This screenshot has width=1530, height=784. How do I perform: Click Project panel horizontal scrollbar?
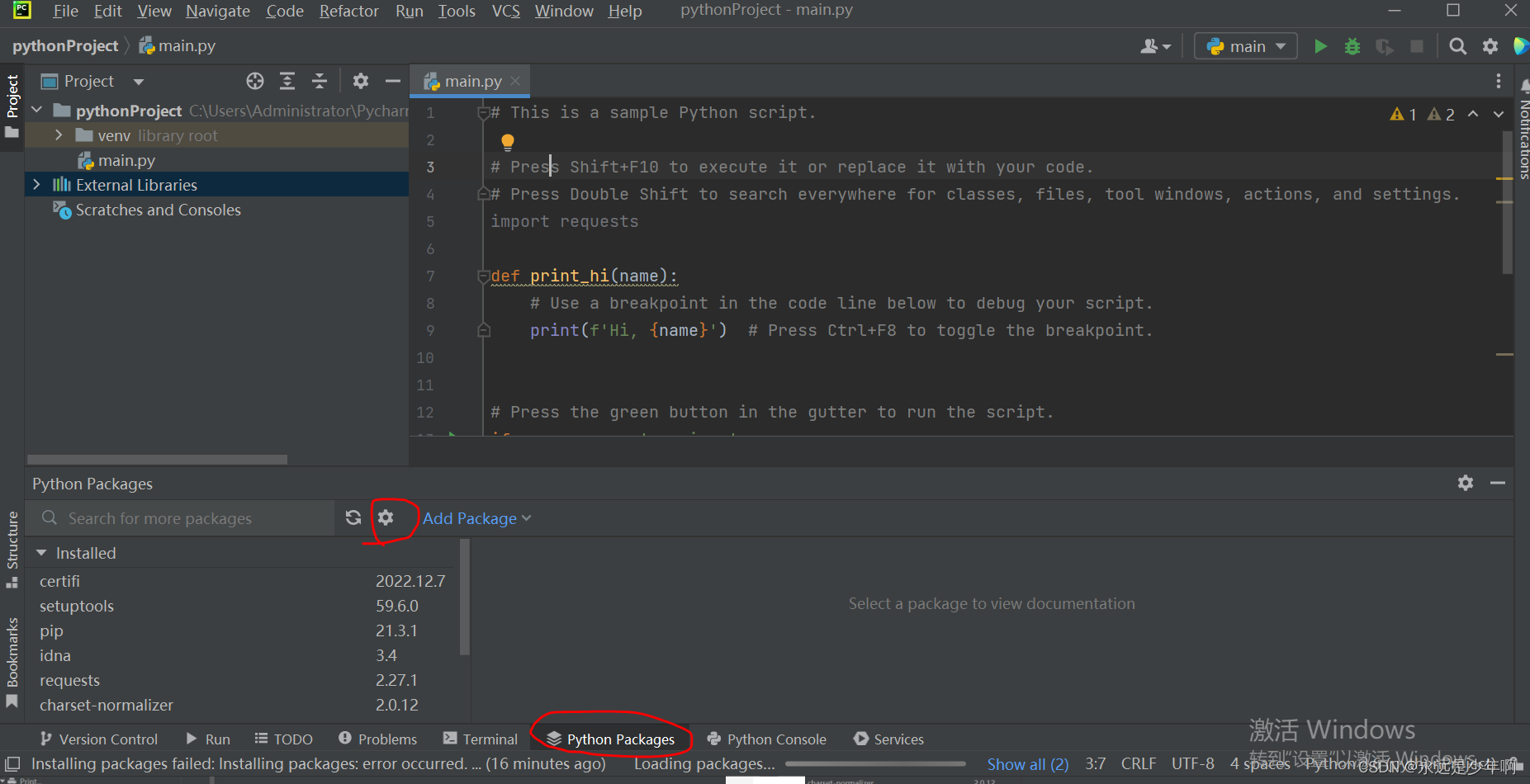157,459
